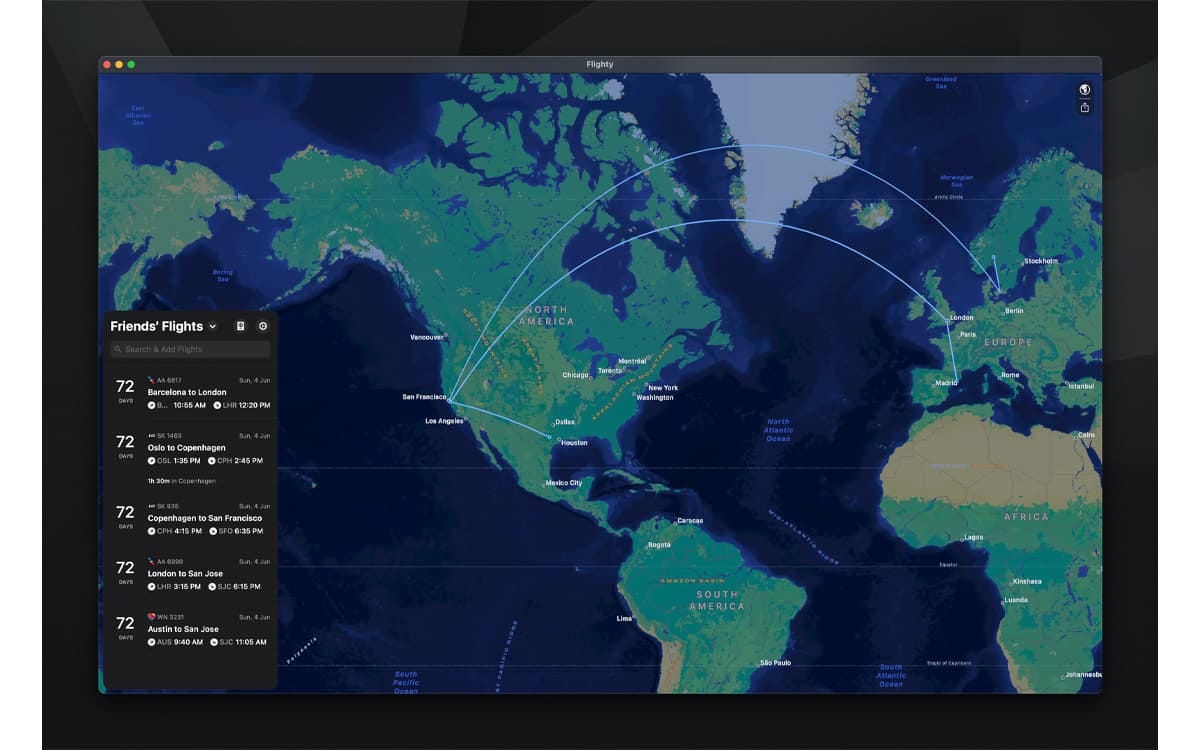This screenshot has width=1200, height=750.
Task: Click the departure icon next to LHR 3:15 PM
Action: [x=152, y=587]
